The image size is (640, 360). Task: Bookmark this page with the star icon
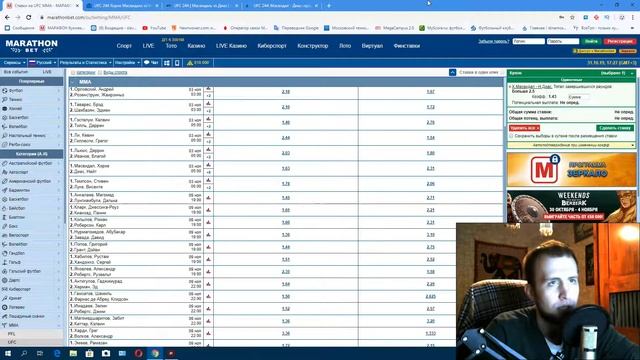[x=572, y=18]
